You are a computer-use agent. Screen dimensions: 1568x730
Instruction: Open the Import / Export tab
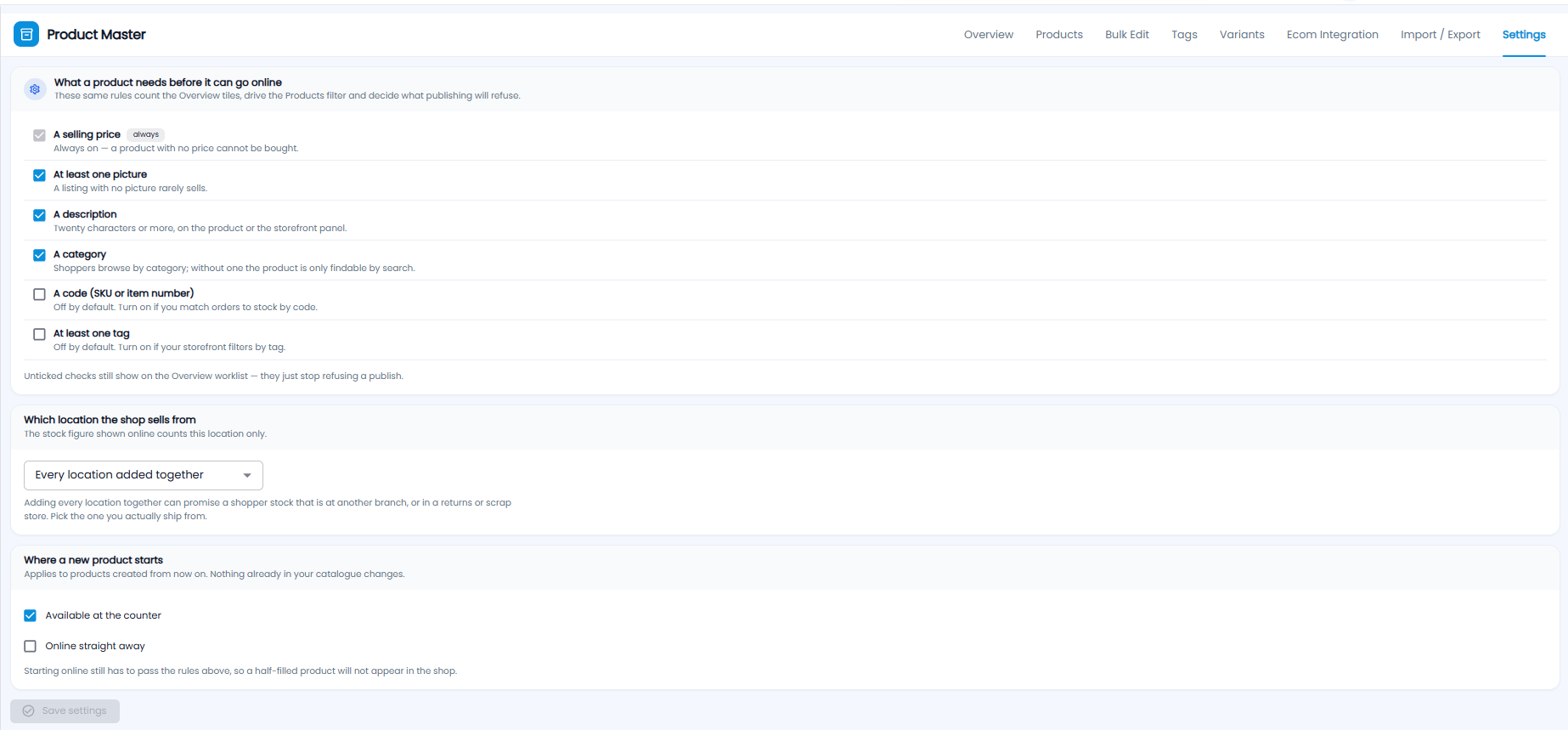[1441, 35]
